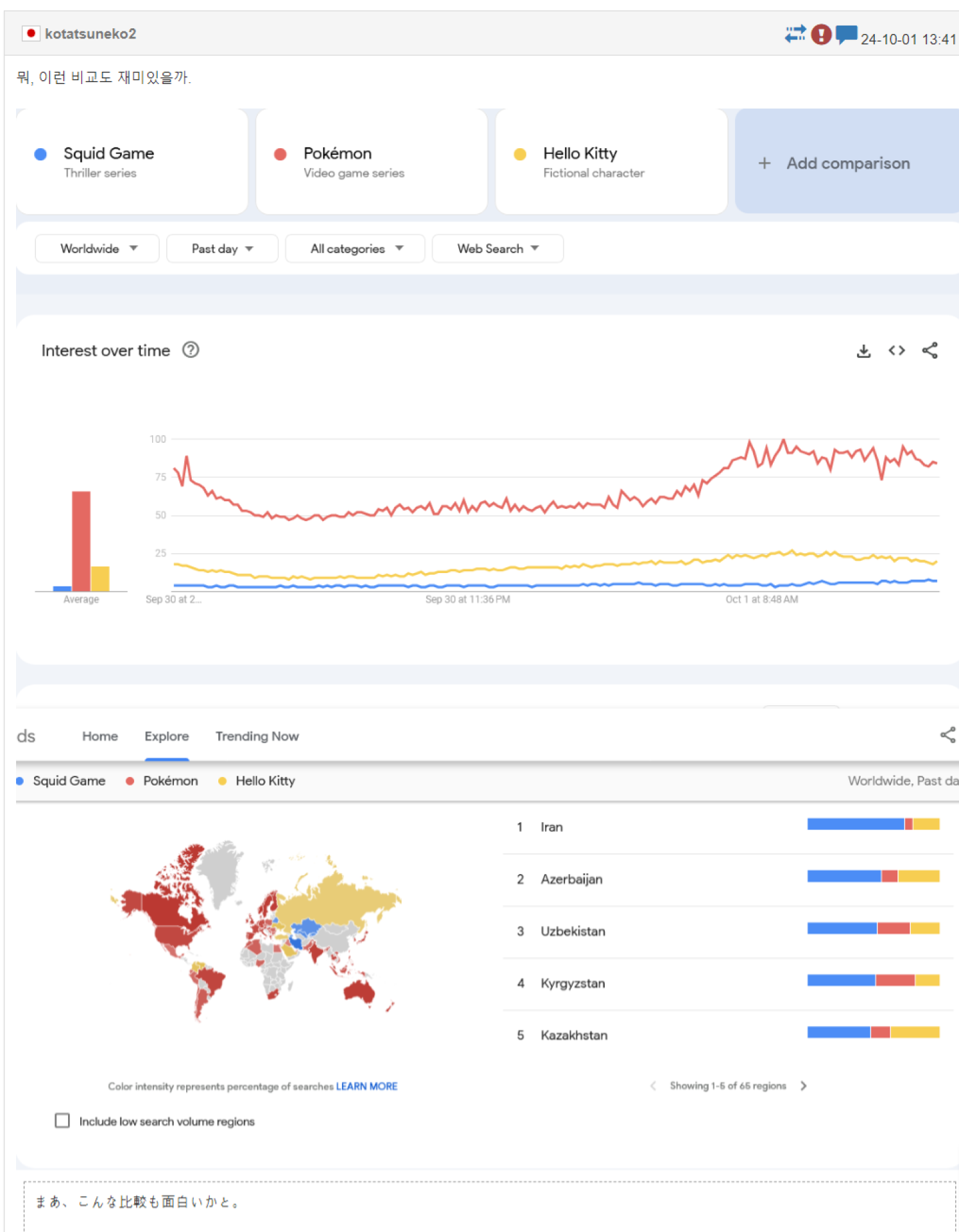Open the Past day time range dropdown

222,248
